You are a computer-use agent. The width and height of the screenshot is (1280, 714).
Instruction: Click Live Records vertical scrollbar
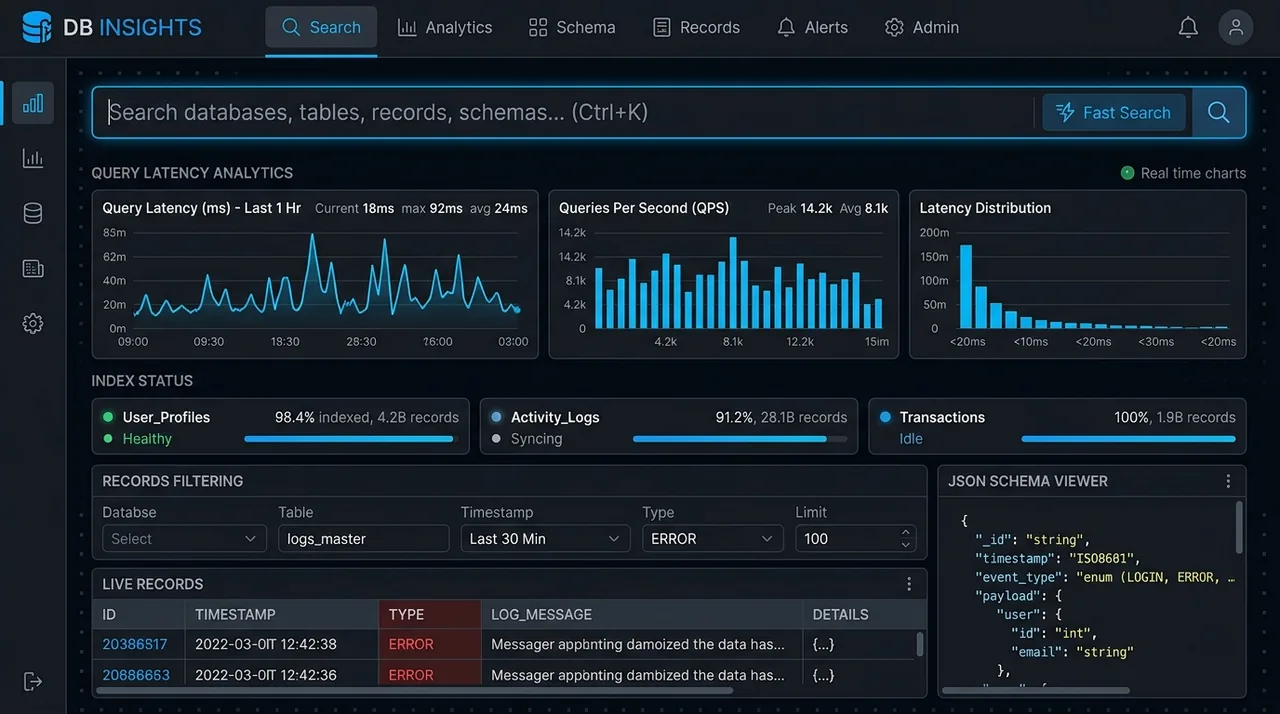click(920, 644)
